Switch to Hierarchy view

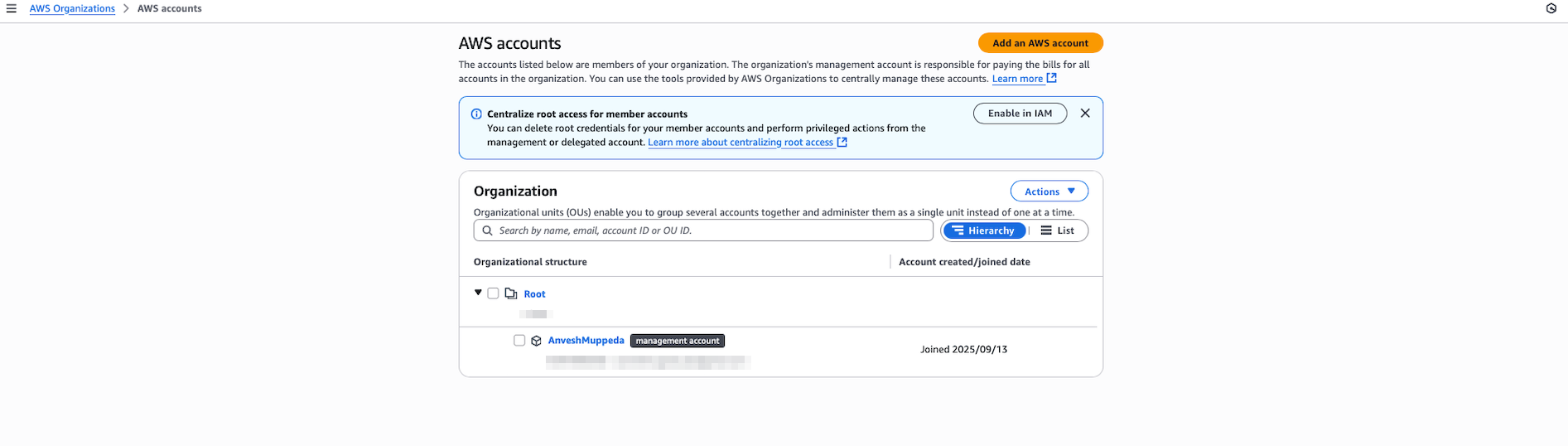[984, 230]
